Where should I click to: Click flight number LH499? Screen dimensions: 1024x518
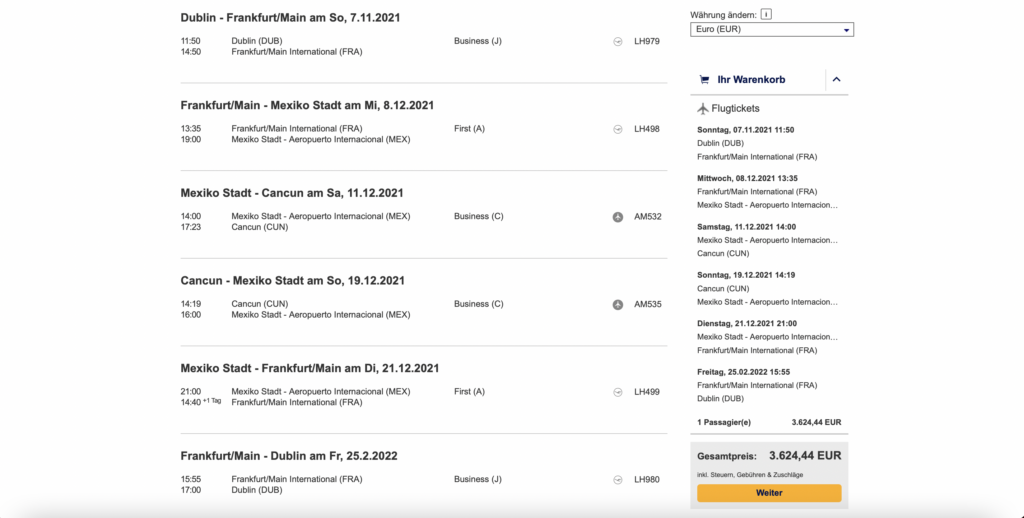(647, 392)
